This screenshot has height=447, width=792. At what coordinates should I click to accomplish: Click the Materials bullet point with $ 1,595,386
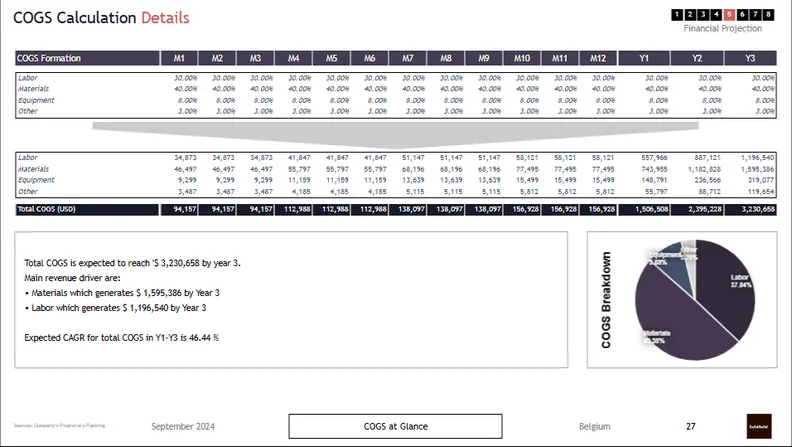point(122,293)
